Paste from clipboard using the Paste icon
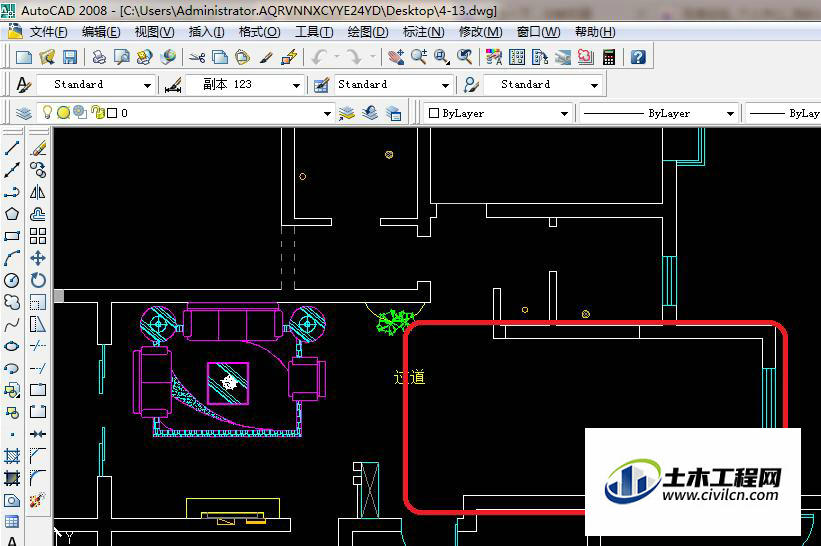 pos(242,57)
